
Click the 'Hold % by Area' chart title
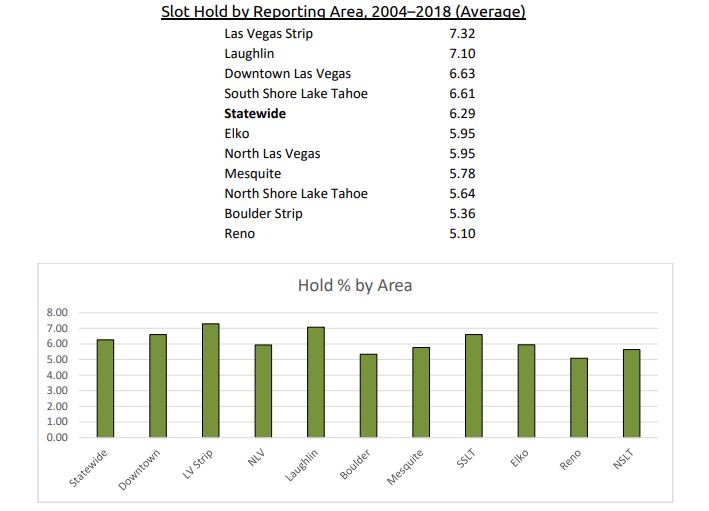point(355,285)
